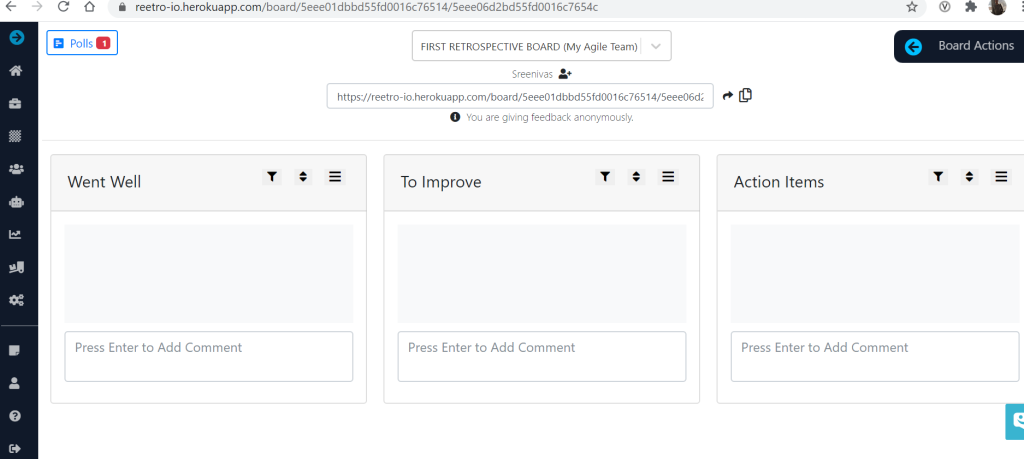This screenshot has width=1024, height=459.
Task: Click the add user icon beside Sreenivas
Action: [x=565, y=74]
